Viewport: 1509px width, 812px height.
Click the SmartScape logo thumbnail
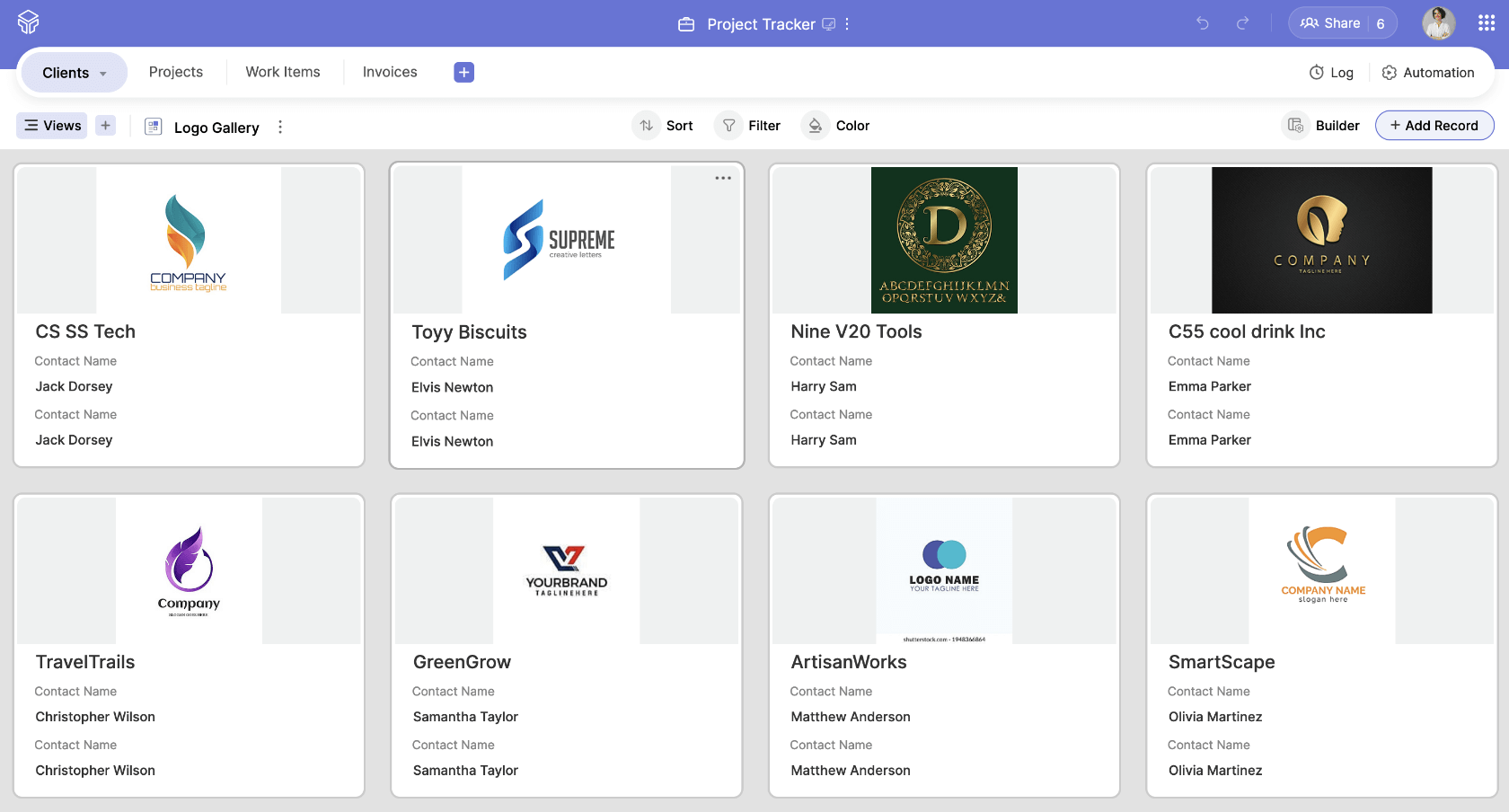[x=1320, y=570]
